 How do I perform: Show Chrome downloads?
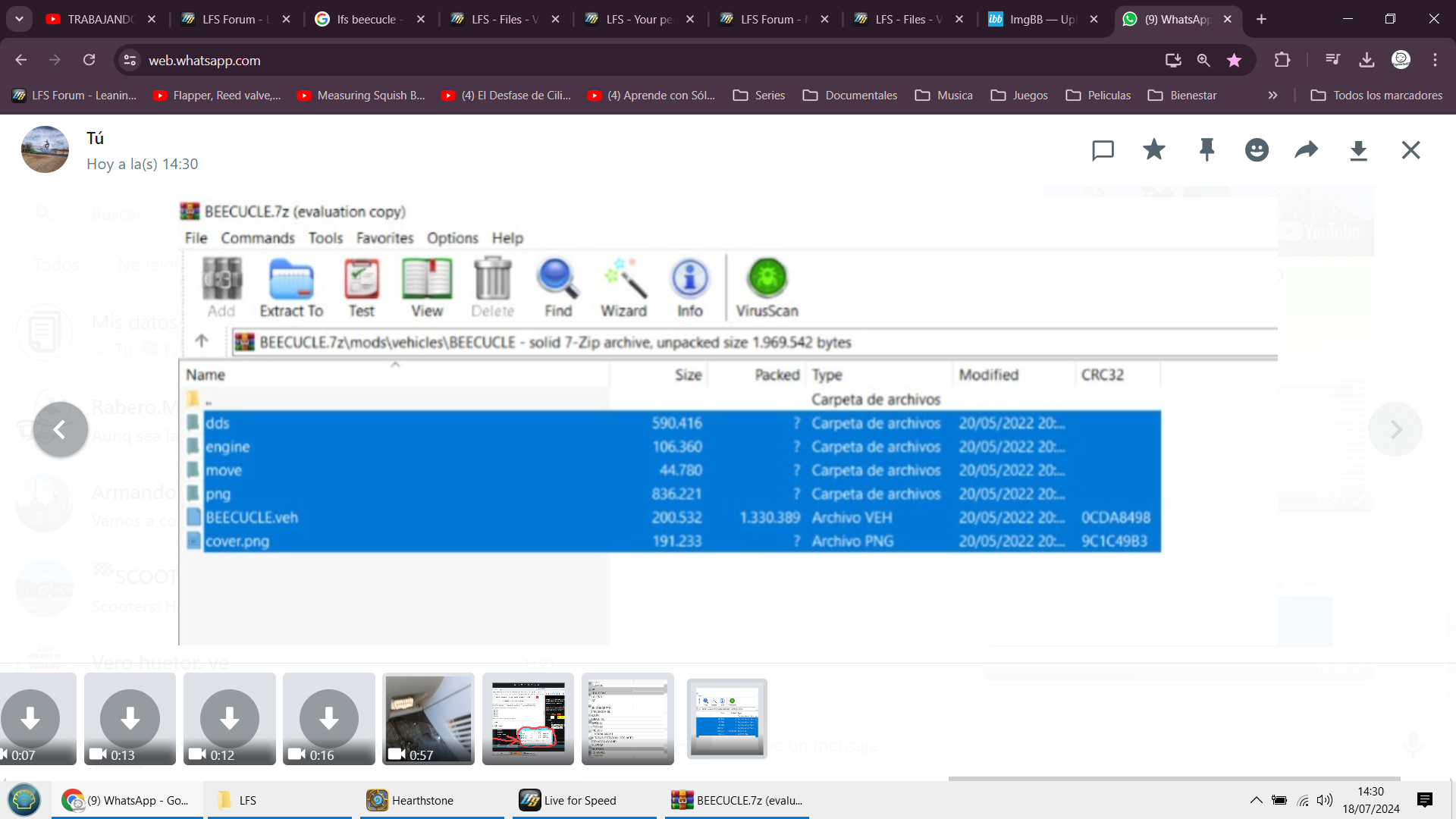pos(1367,60)
